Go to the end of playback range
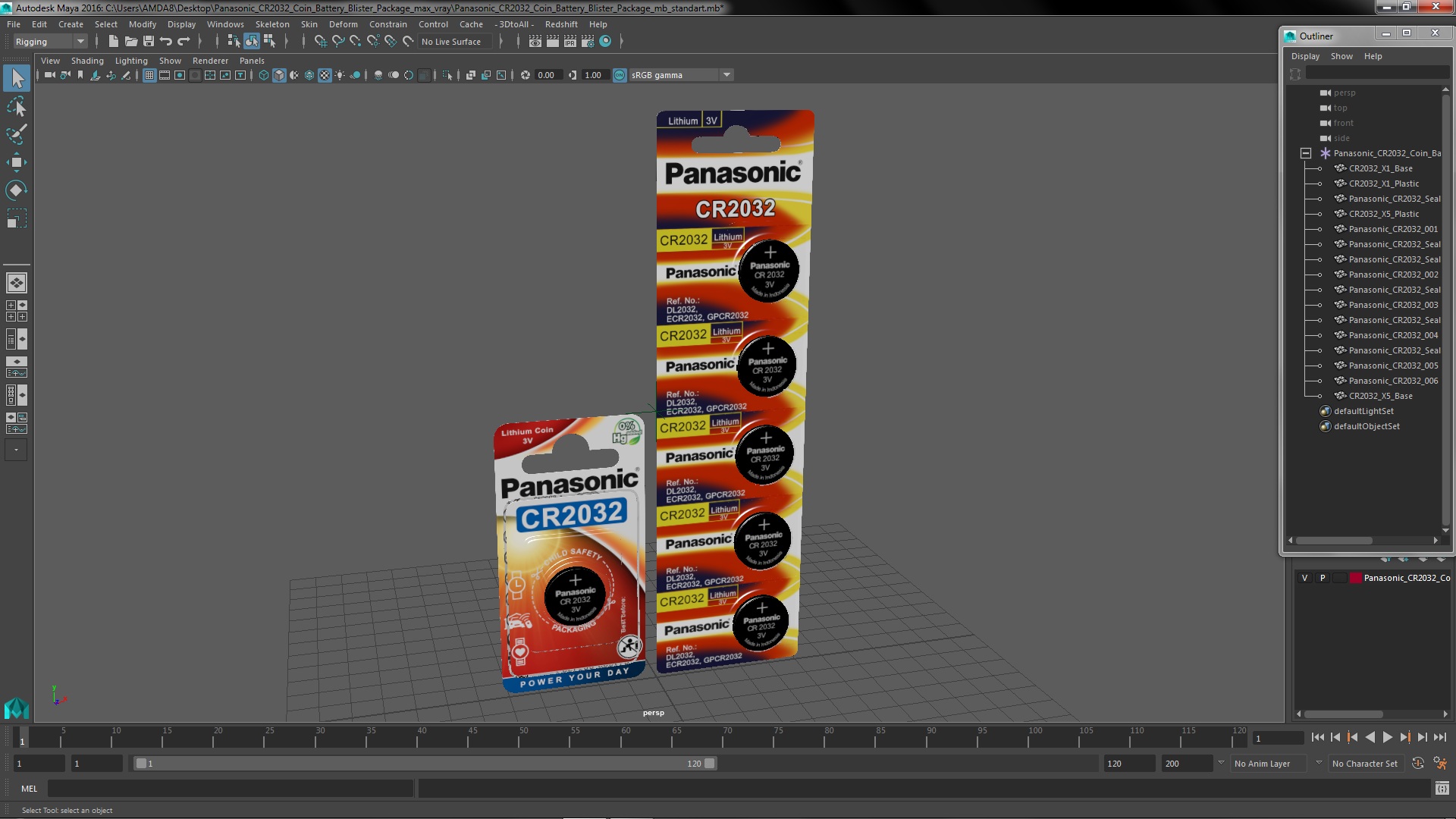 (x=1439, y=737)
